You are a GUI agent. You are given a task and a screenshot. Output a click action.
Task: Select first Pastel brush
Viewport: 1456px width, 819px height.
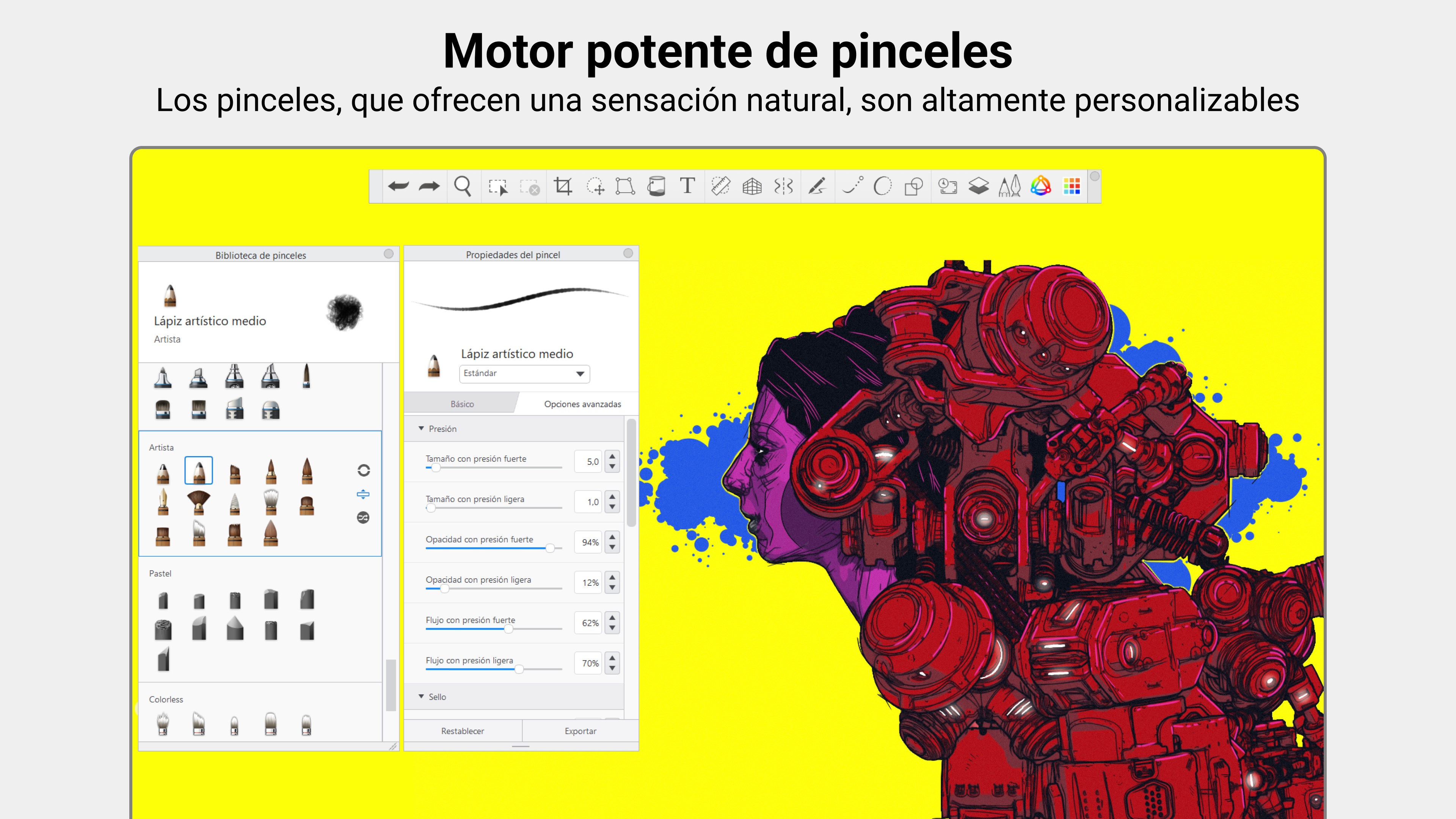163,600
